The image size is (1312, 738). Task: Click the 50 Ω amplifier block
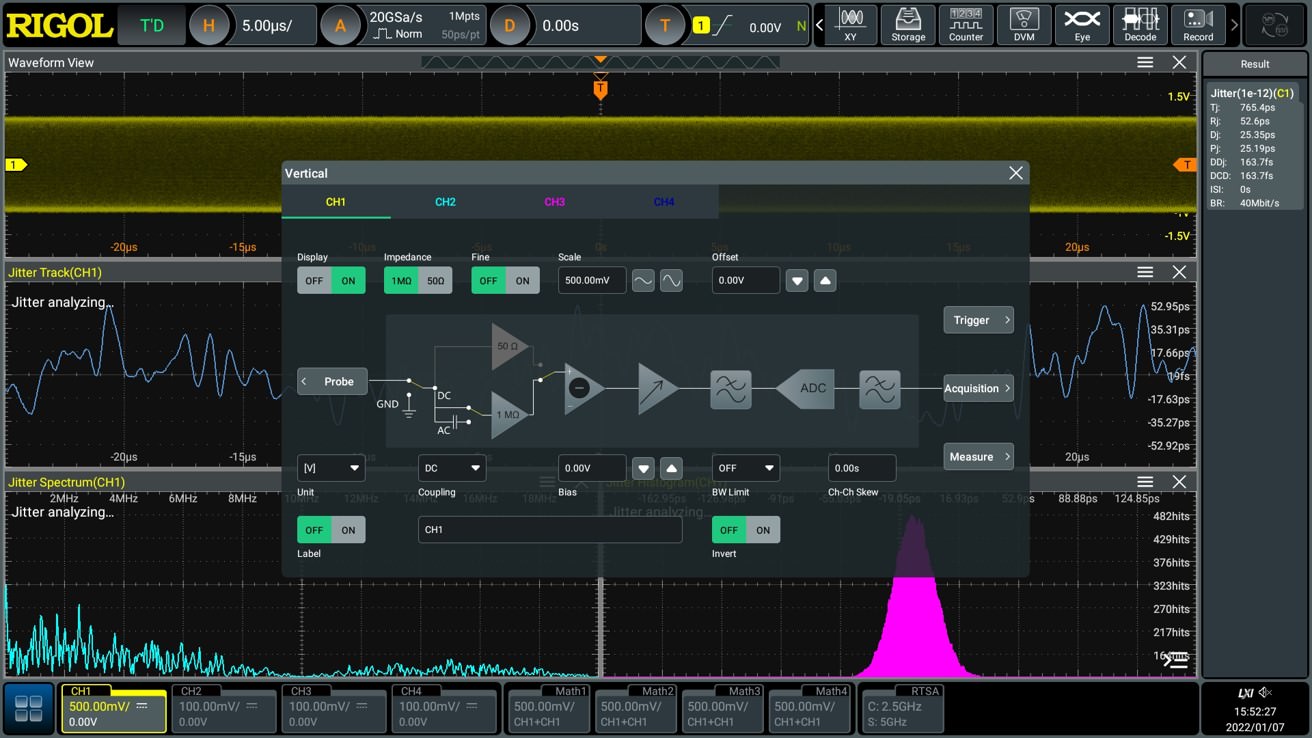point(508,346)
